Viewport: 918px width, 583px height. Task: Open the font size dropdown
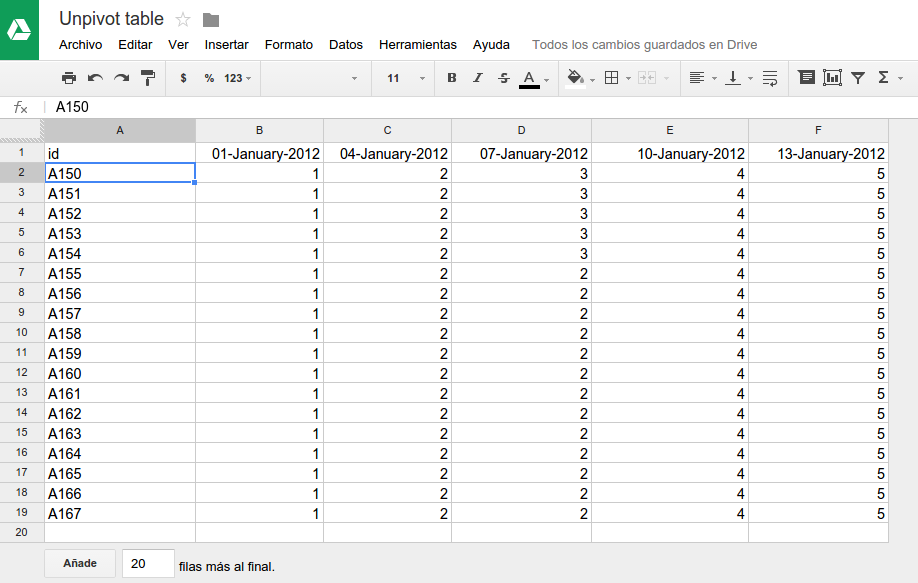406,78
